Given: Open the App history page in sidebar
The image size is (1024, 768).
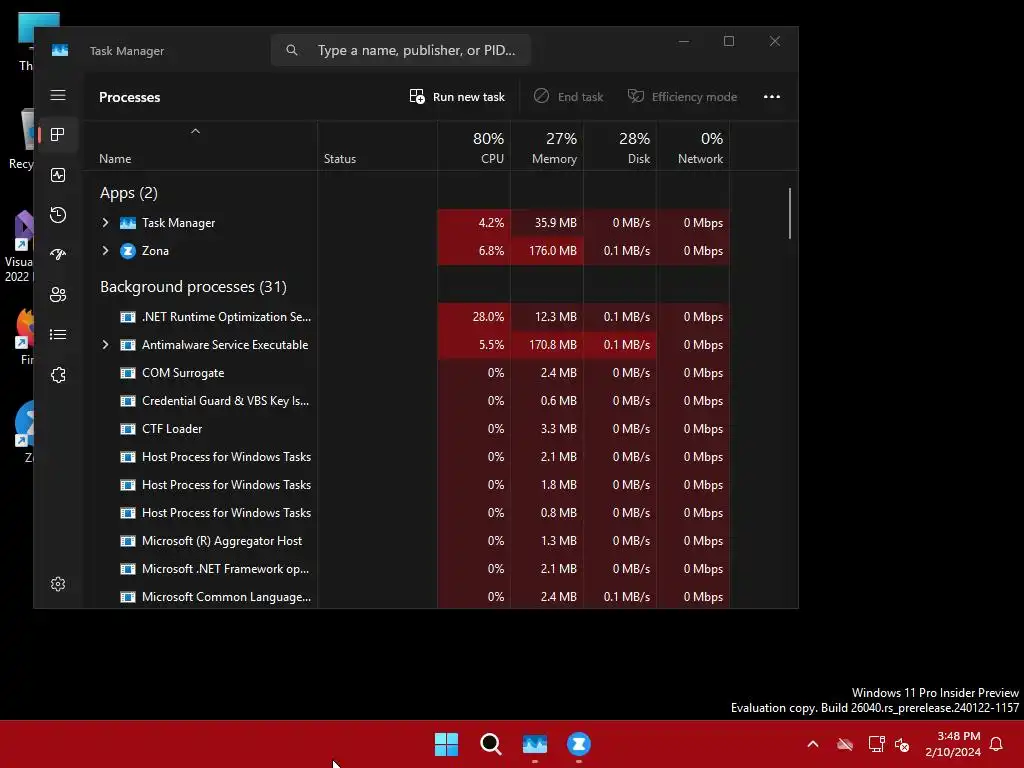Looking at the screenshot, I should click(58, 215).
